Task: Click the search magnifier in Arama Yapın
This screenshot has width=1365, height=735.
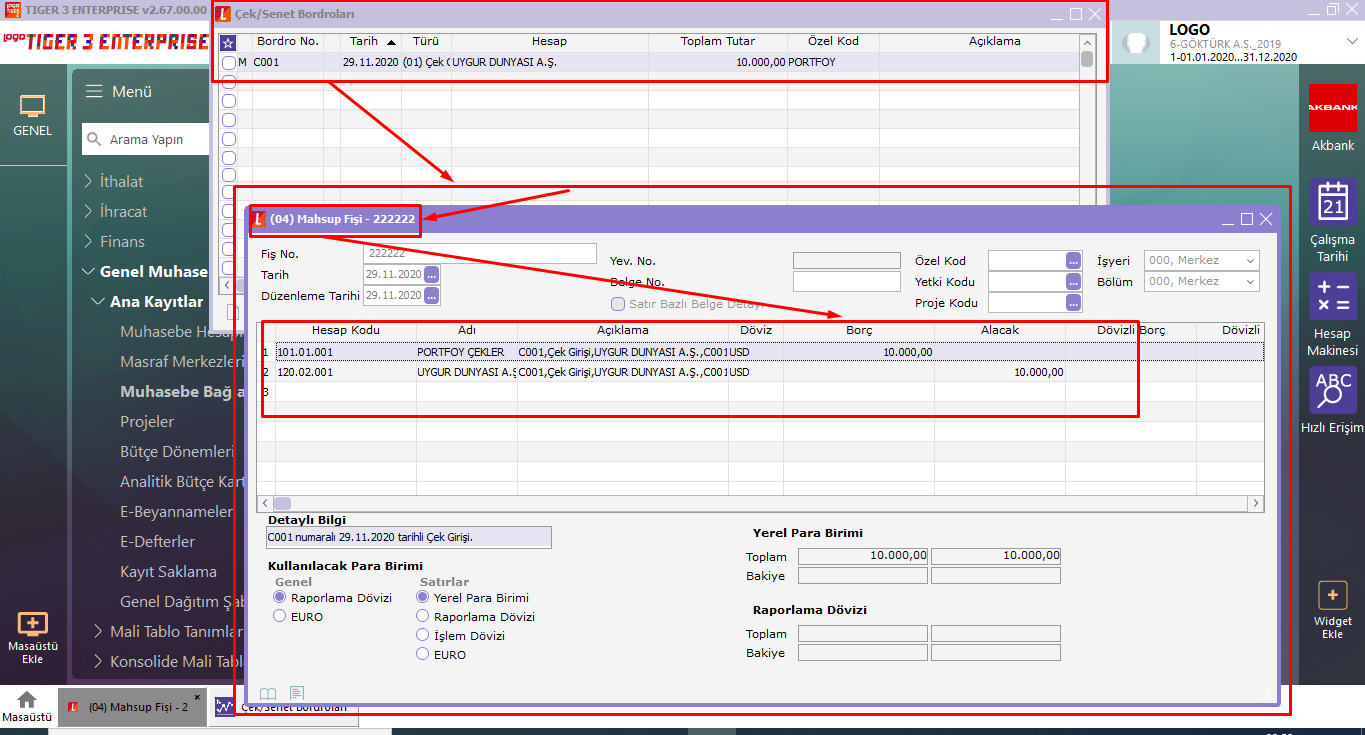Action: click(x=96, y=139)
